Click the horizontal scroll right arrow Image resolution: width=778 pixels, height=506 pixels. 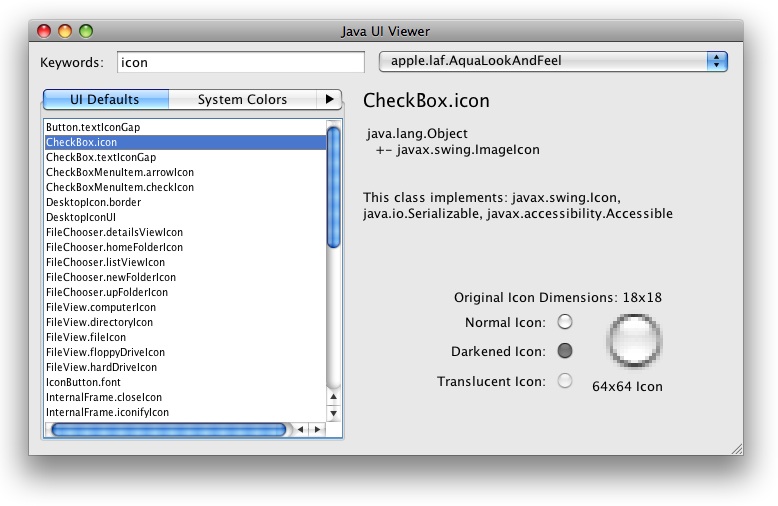tap(318, 430)
